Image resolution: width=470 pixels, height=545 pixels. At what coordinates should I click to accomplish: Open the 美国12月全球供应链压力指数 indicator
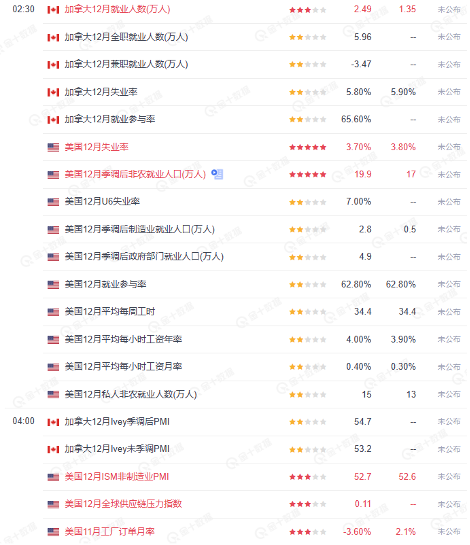point(123,504)
